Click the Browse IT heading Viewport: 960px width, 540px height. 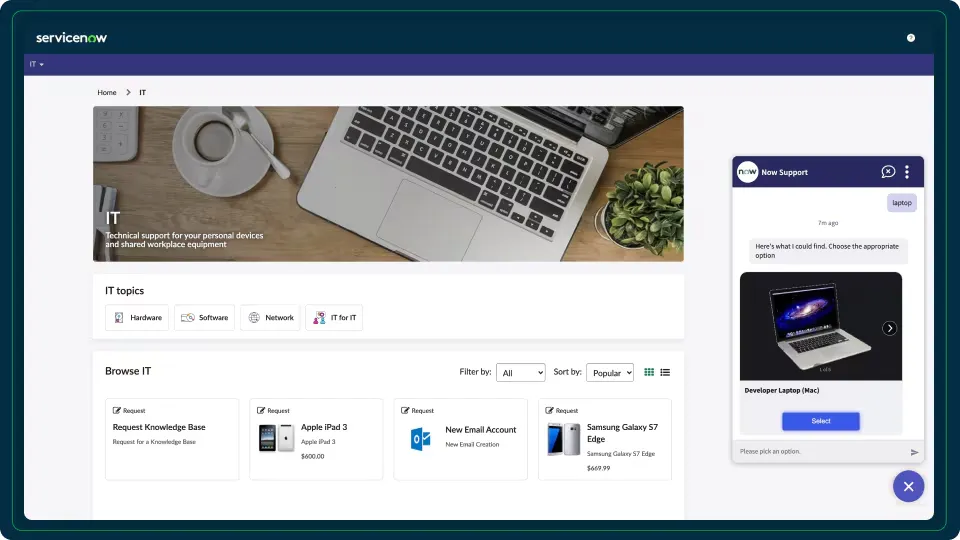[128, 371]
